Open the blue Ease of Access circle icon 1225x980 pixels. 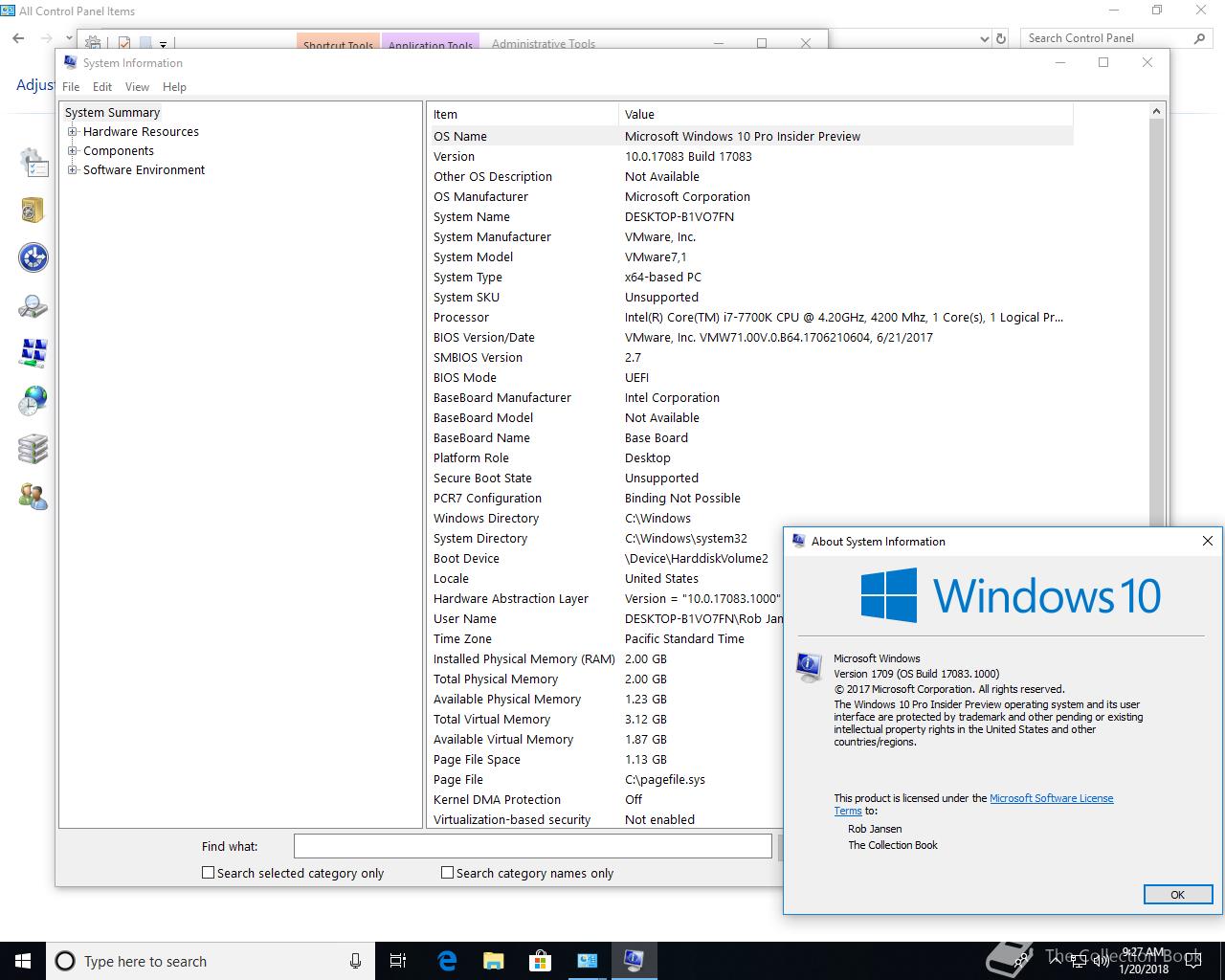[x=33, y=257]
